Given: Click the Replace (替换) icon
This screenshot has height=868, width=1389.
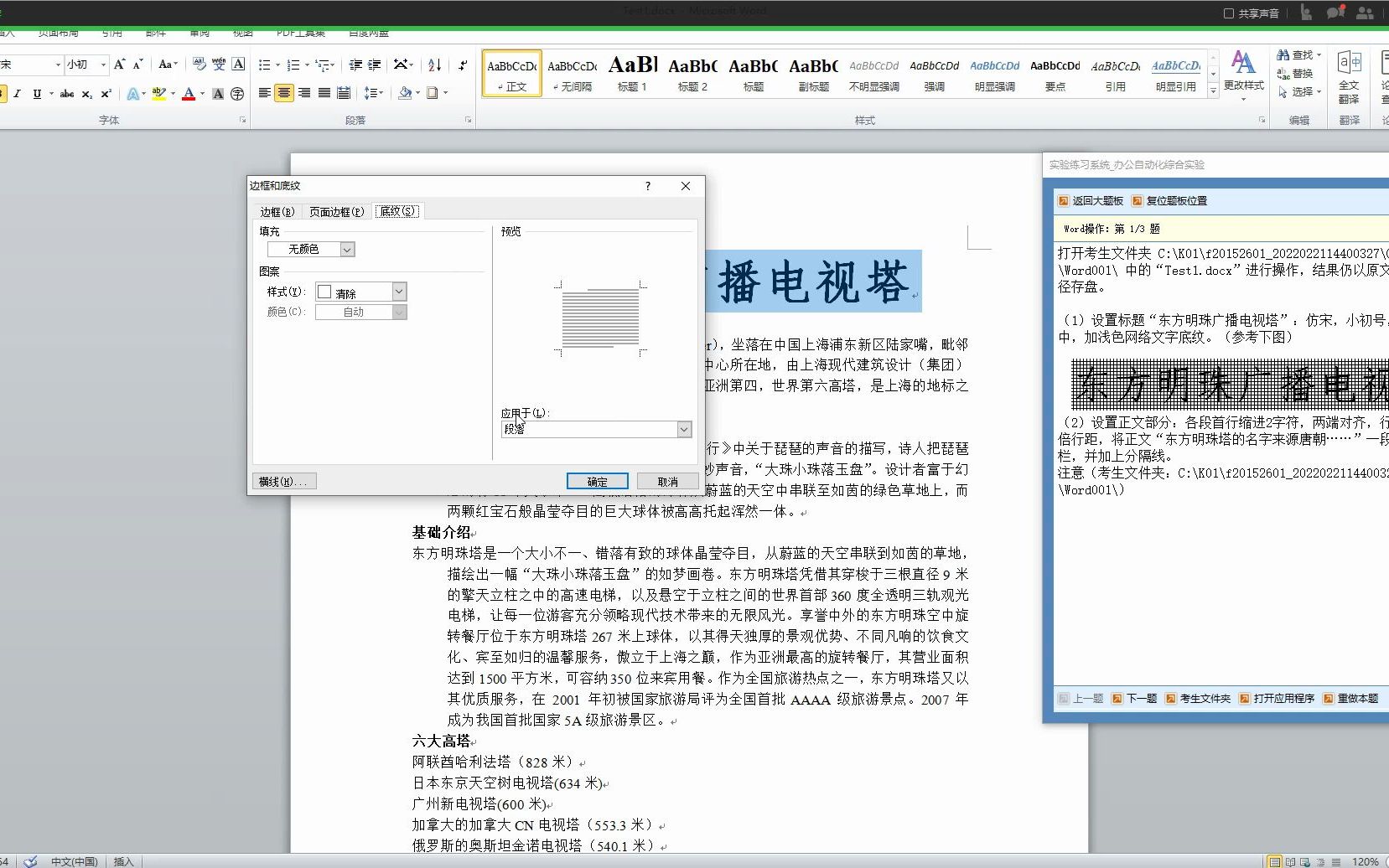Looking at the screenshot, I should tap(1295, 74).
